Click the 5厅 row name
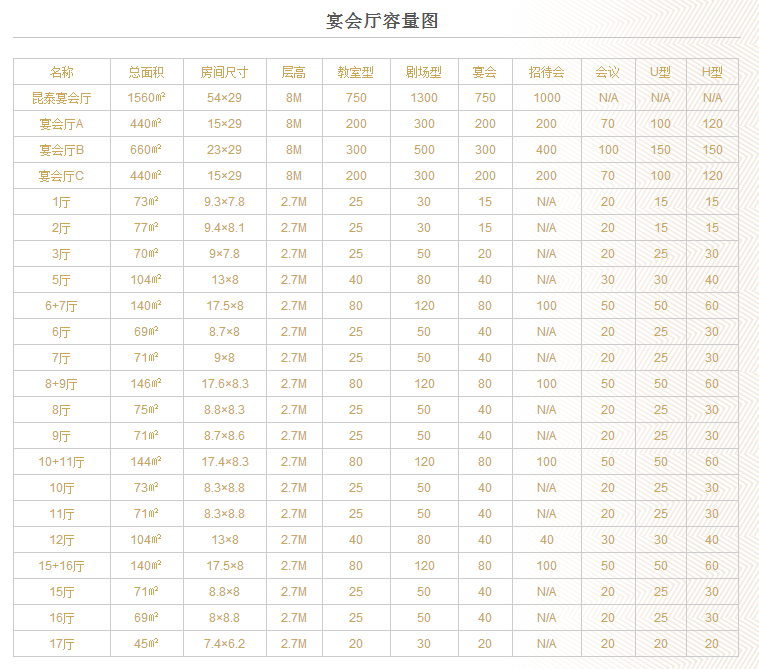Screen dimensions: 759x669 (61, 280)
